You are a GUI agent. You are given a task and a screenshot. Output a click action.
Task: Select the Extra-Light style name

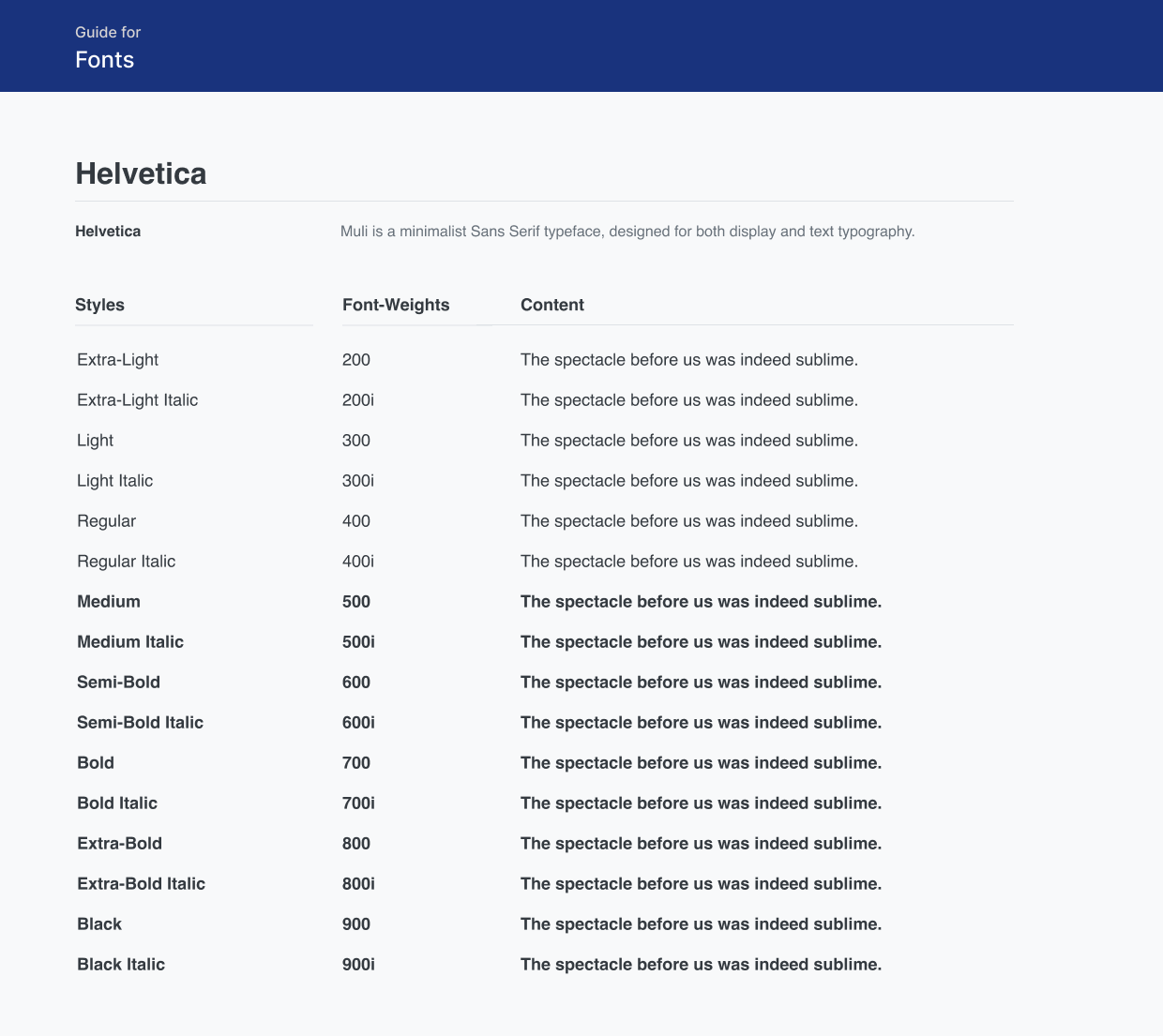click(117, 360)
